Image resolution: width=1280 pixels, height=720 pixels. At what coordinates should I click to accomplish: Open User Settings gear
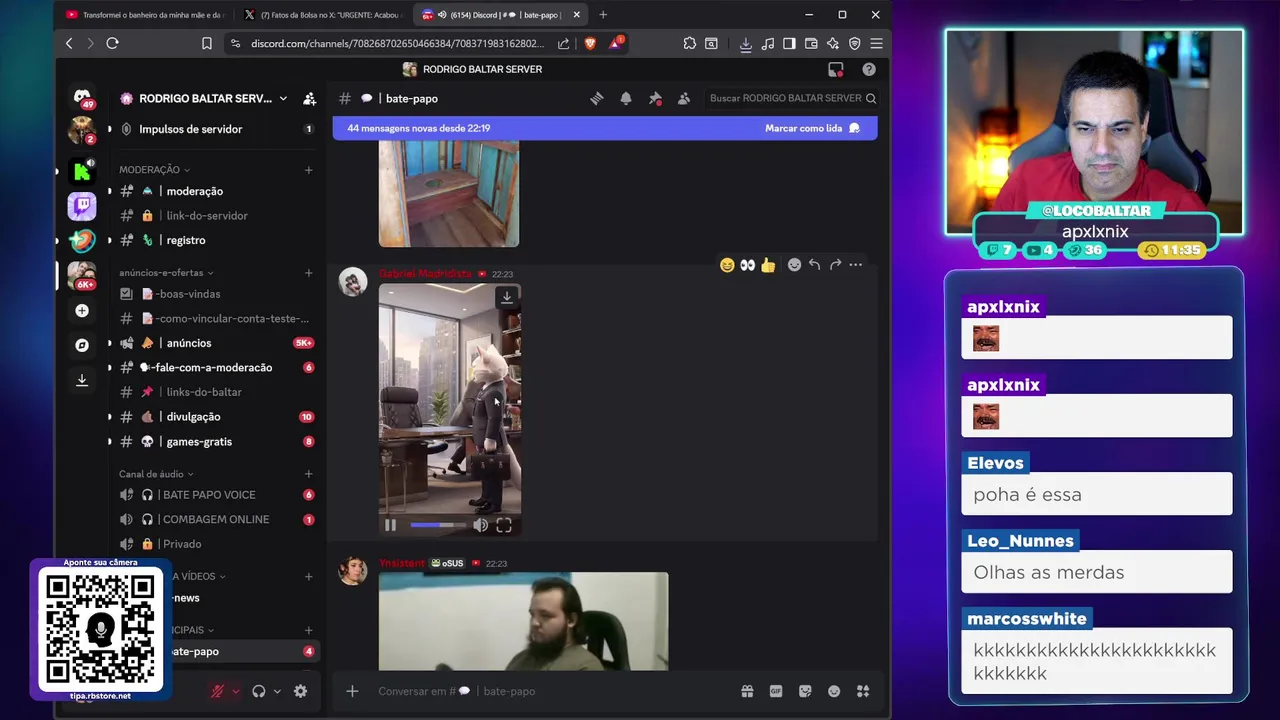300,691
